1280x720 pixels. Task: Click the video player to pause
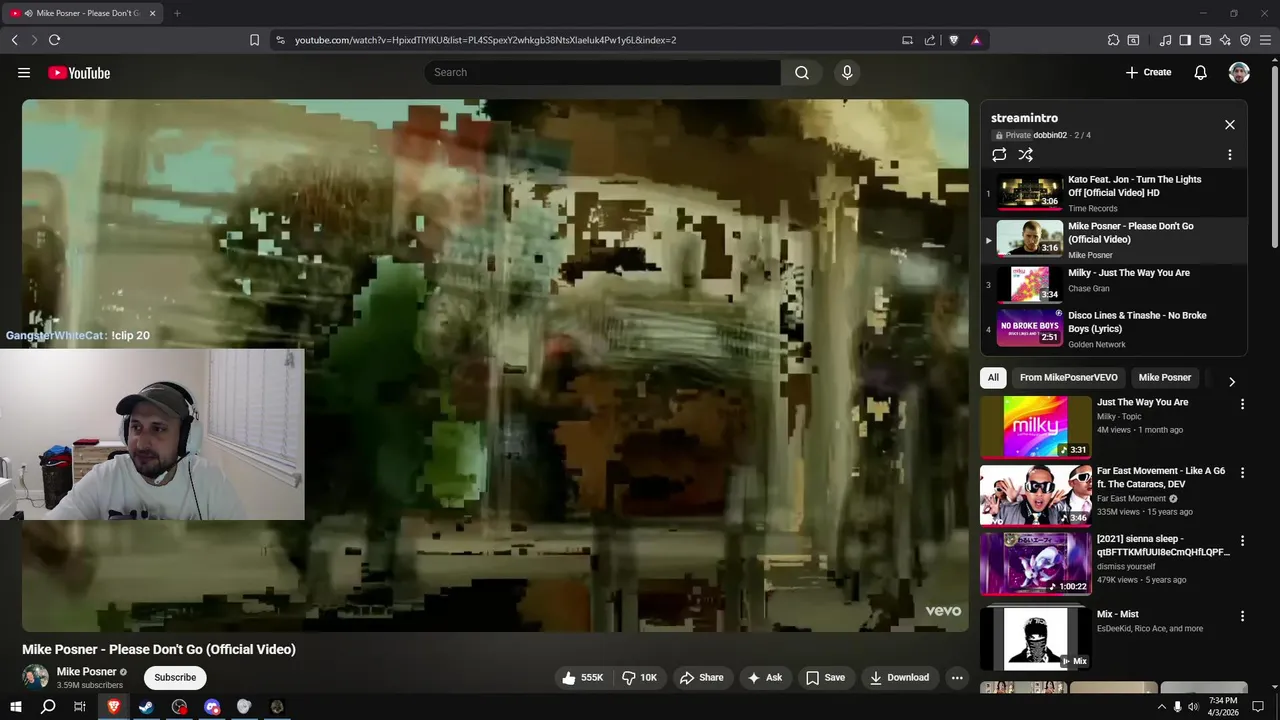(x=495, y=365)
